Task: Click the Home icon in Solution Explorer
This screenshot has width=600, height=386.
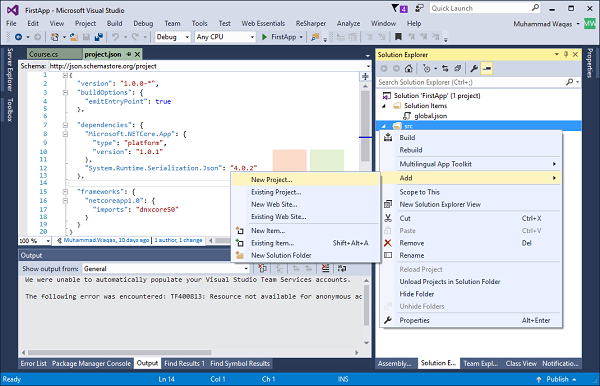Action: coord(409,69)
